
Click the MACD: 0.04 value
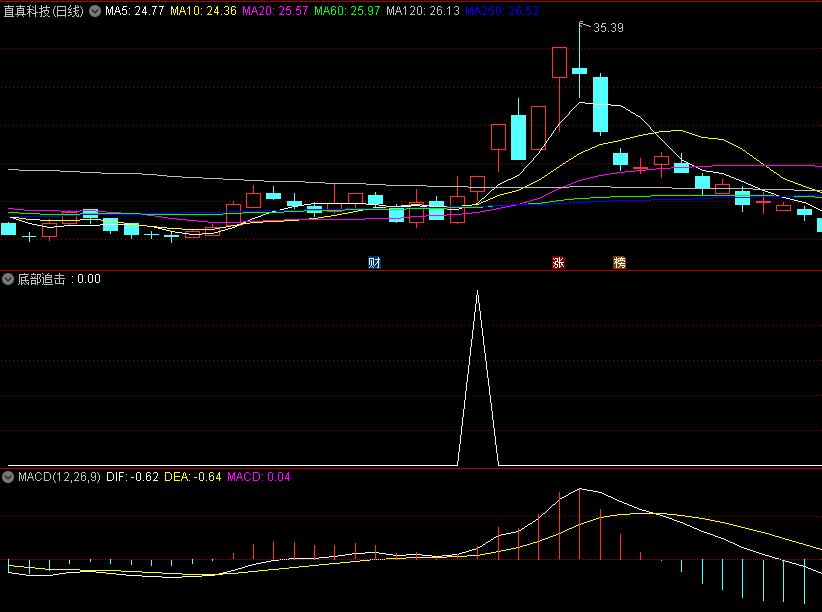pos(258,477)
